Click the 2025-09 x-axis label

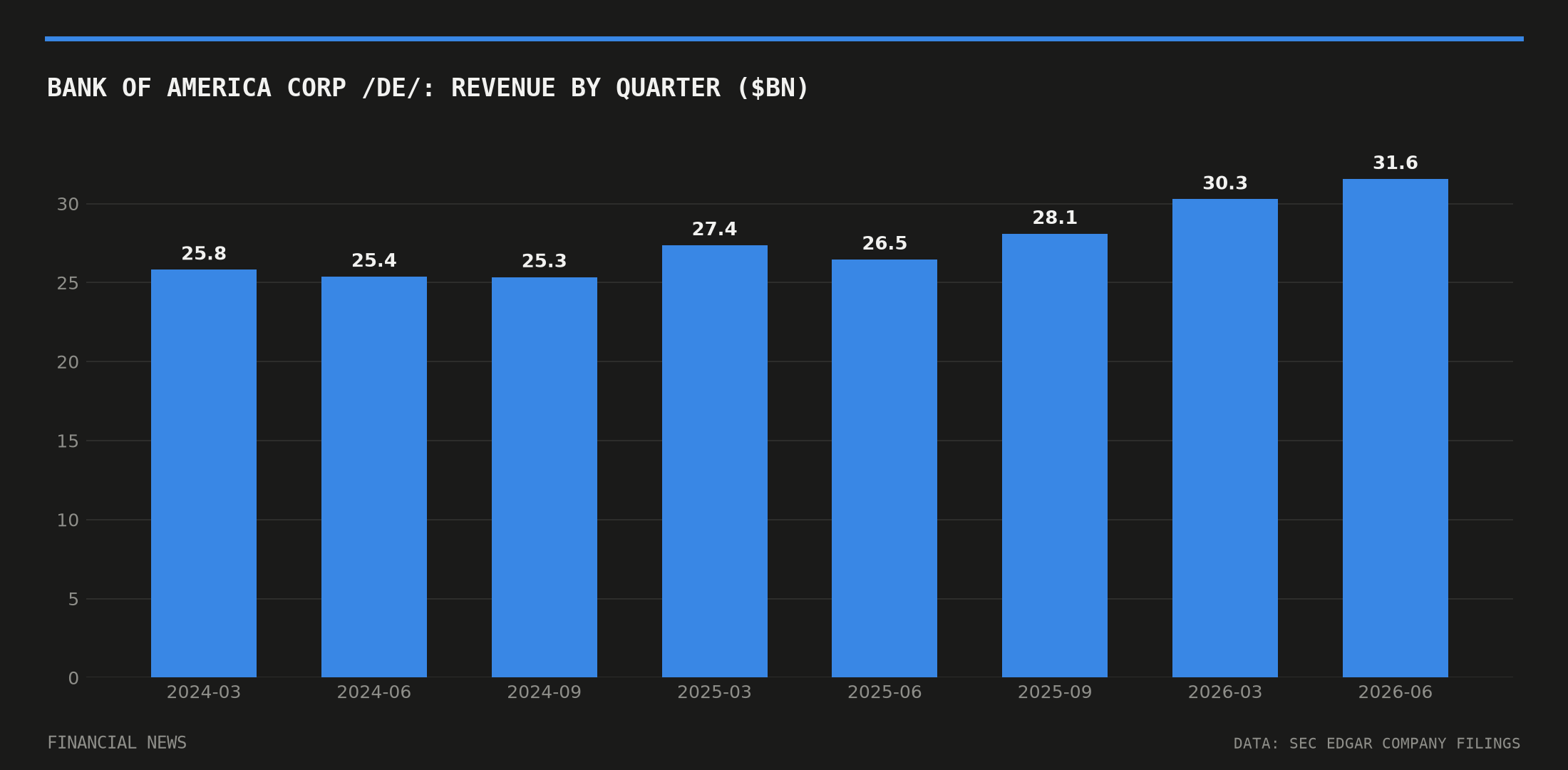click(1055, 692)
